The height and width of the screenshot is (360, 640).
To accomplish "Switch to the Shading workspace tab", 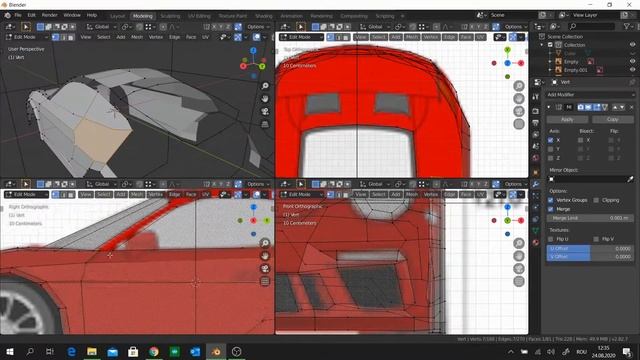I will tap(264, 16).
